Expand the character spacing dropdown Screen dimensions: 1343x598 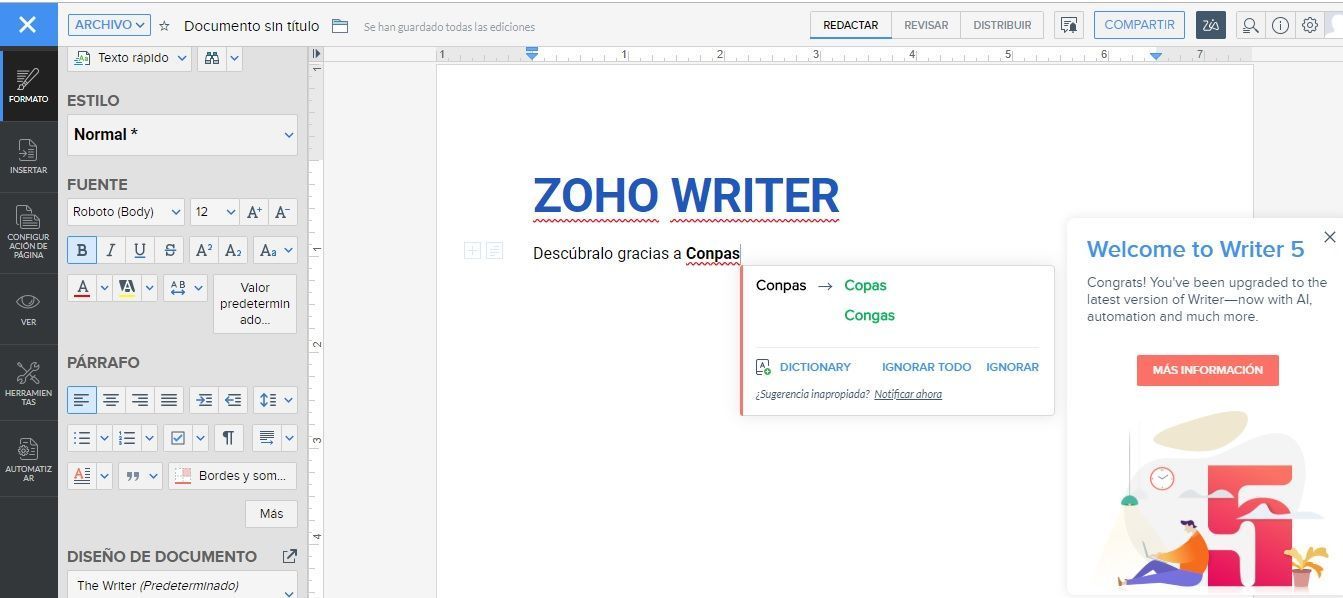coord(185,288)
